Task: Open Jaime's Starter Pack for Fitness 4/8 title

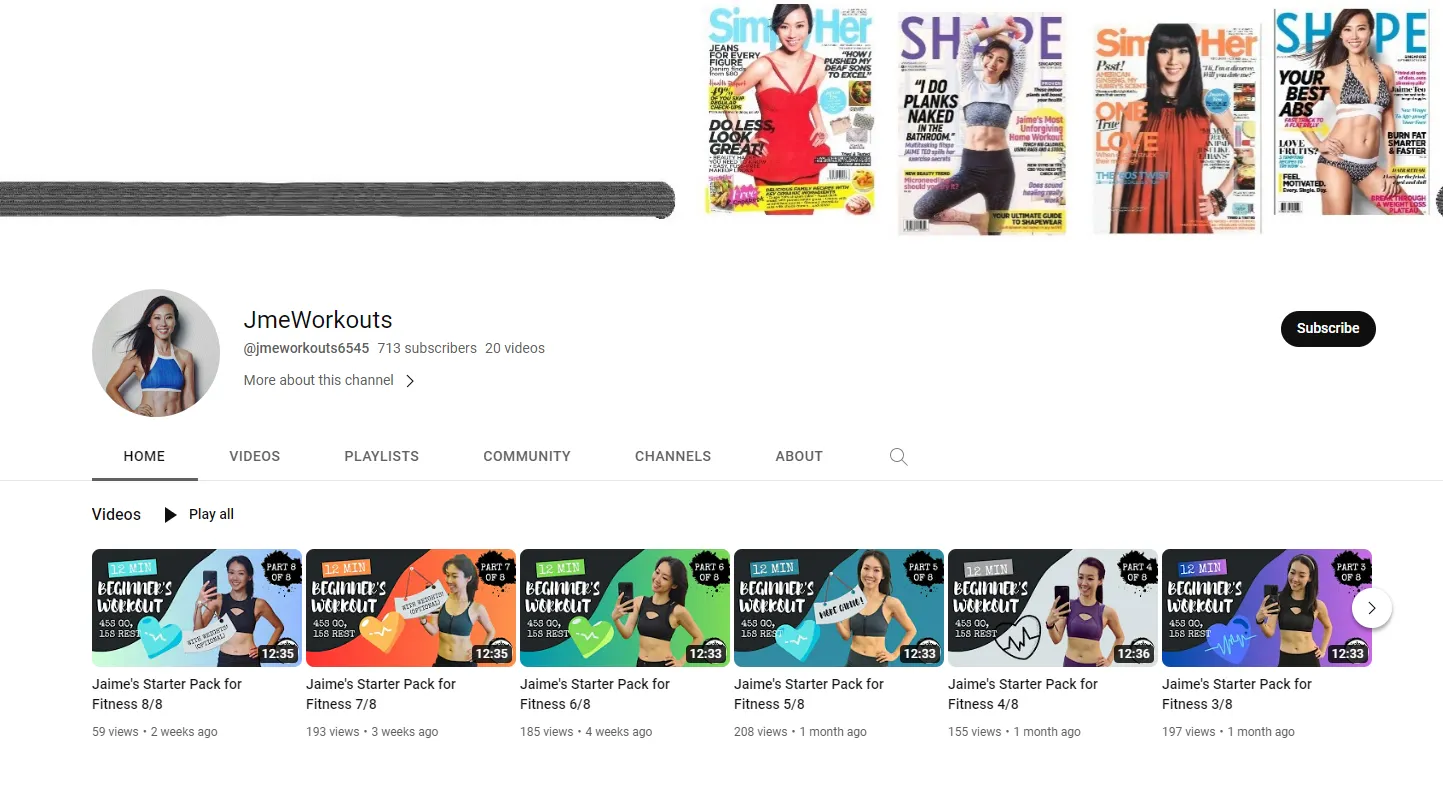Action: 1023,694
